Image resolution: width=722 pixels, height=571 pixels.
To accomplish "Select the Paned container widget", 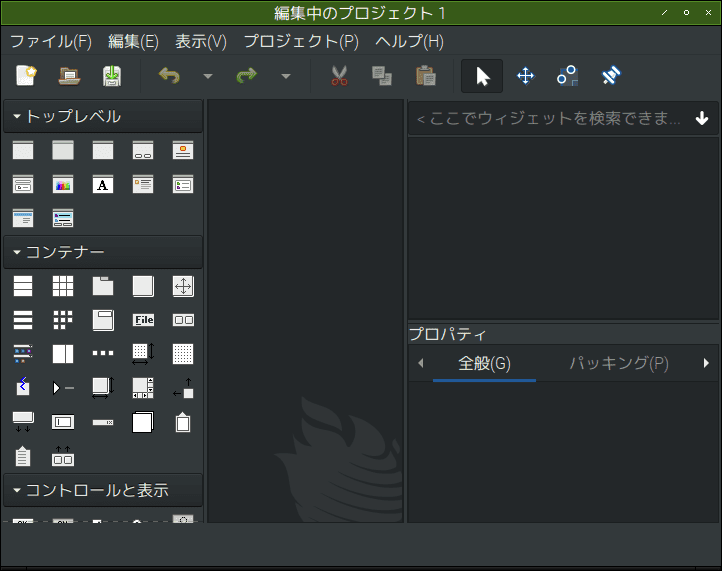I will [x=63, y=354].
